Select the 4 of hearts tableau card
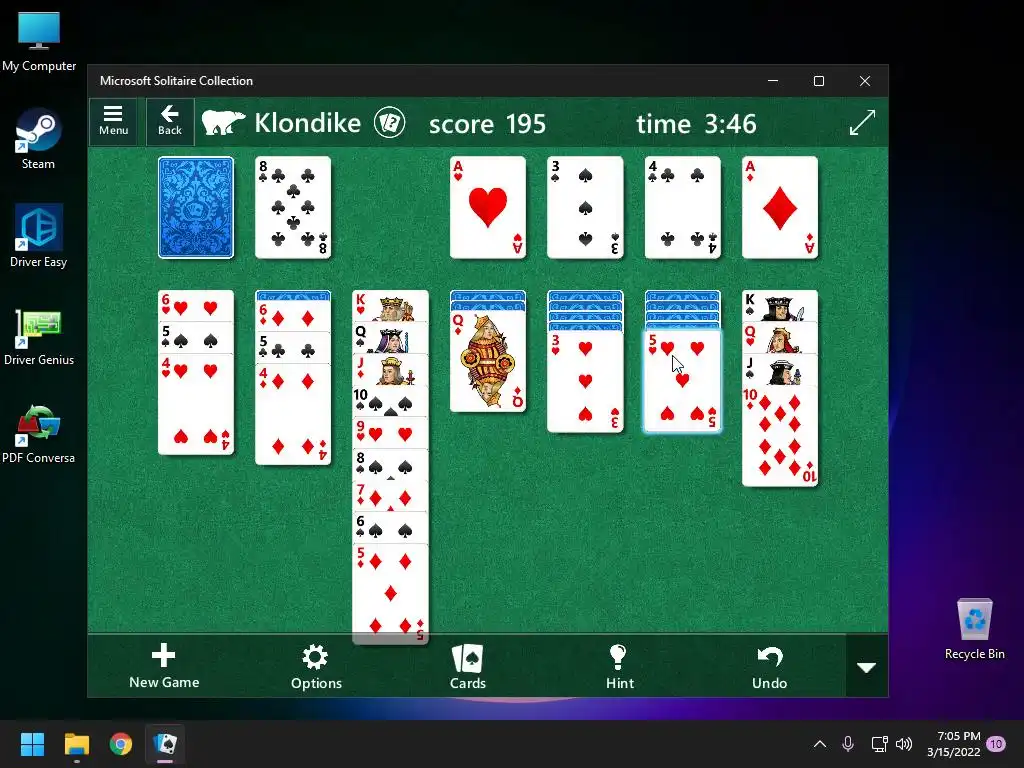Image resolution: width=1024 pixels, height=768 pixels. (196, 404)
